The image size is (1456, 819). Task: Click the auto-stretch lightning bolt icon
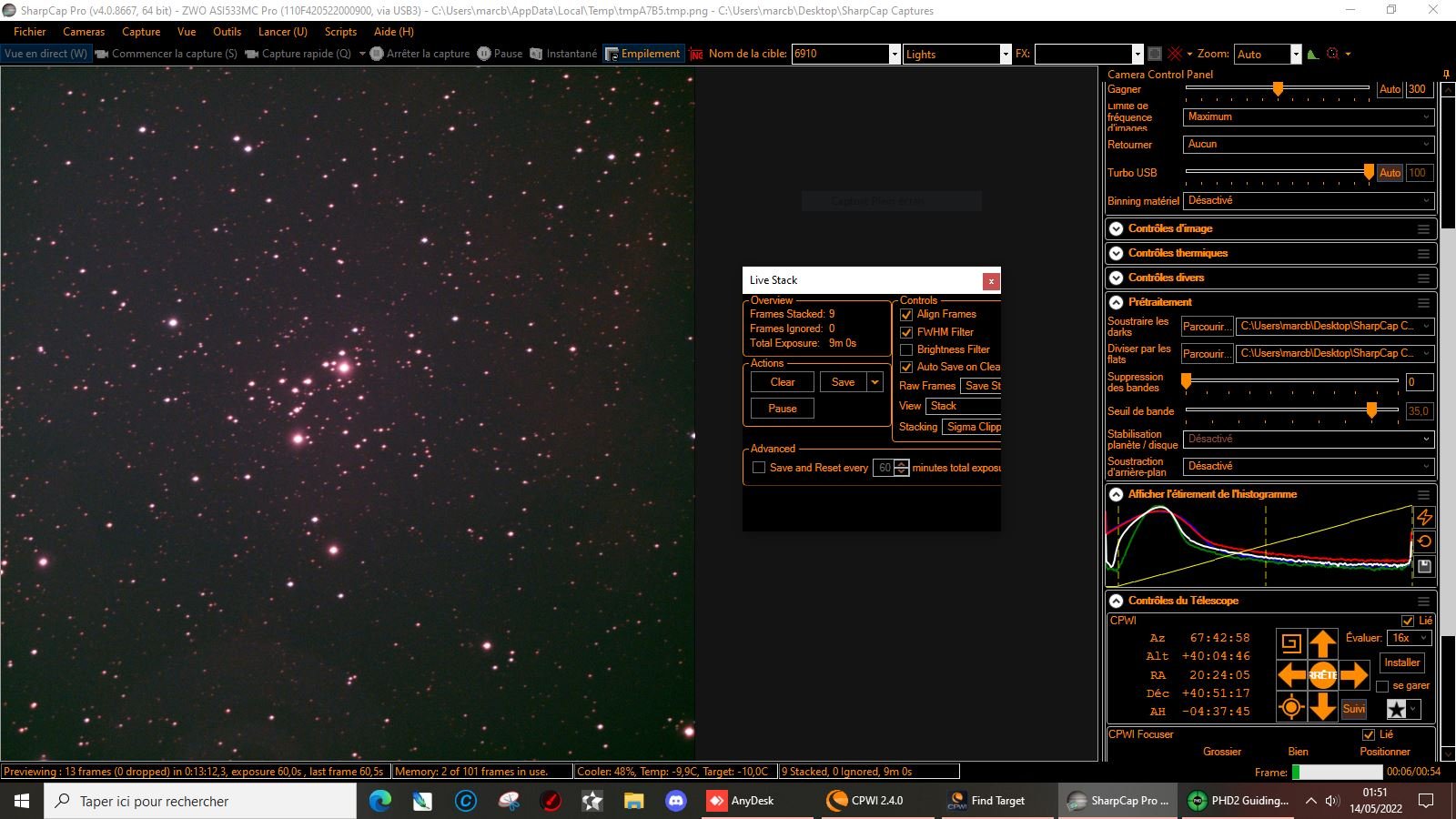pyautogui.click(x=1424, y=517)
